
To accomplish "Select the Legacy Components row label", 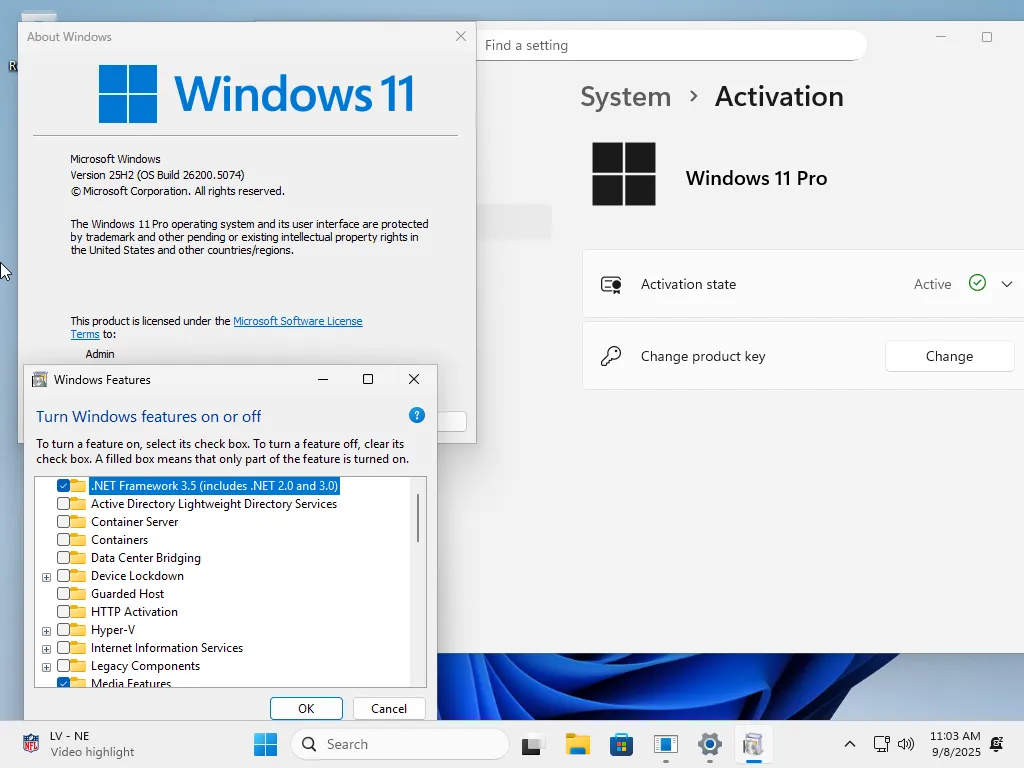I will pos(146,665).
